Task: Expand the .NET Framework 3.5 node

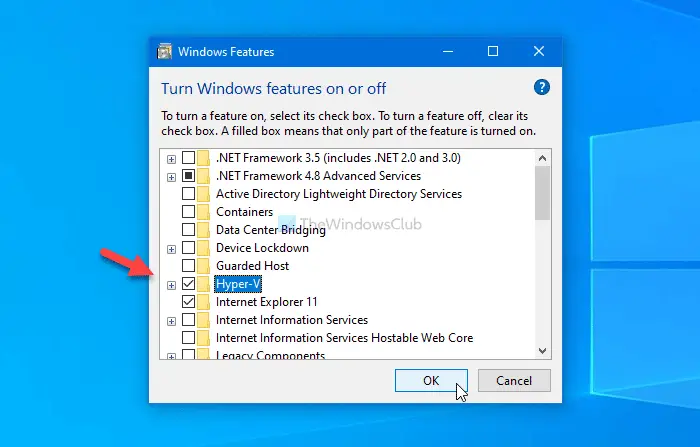Action: 171,159
